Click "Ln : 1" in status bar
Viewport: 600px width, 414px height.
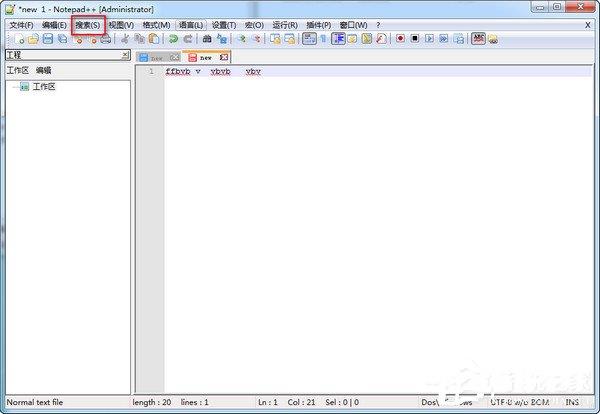(x=267, y=402)
